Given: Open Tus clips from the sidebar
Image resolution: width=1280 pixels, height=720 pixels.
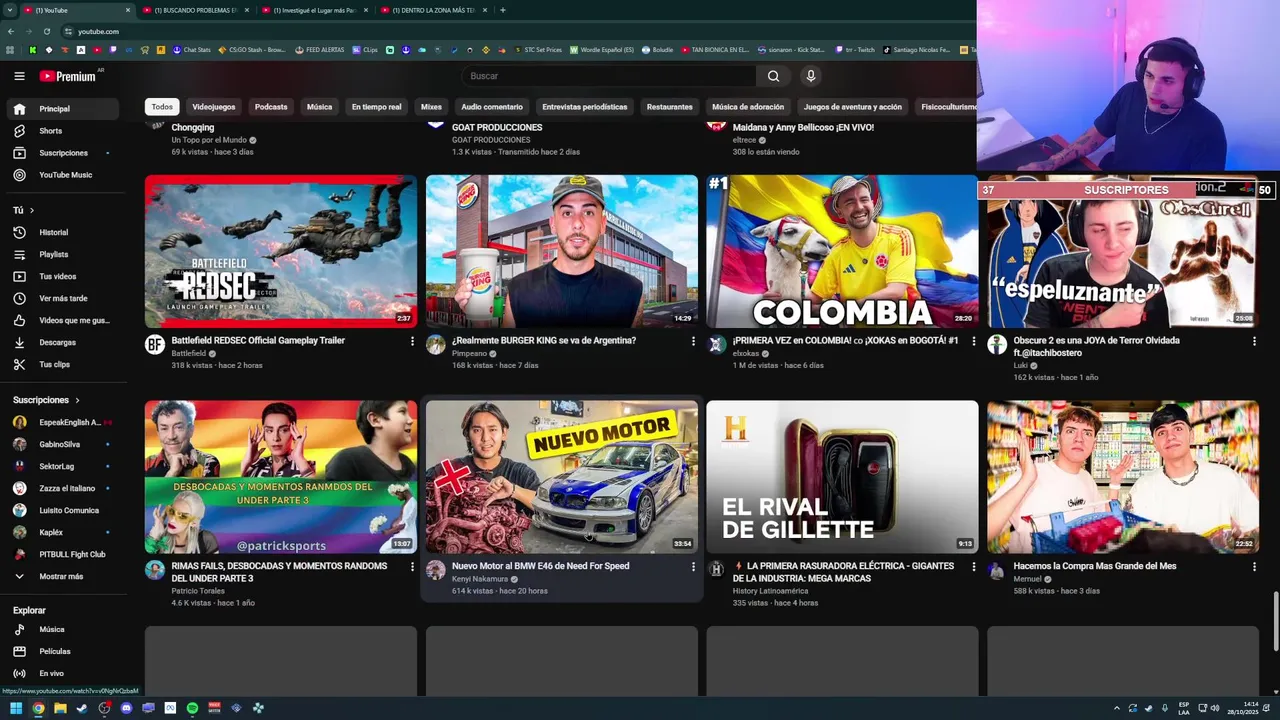Looking at the screenshot, I should point(63,364).
